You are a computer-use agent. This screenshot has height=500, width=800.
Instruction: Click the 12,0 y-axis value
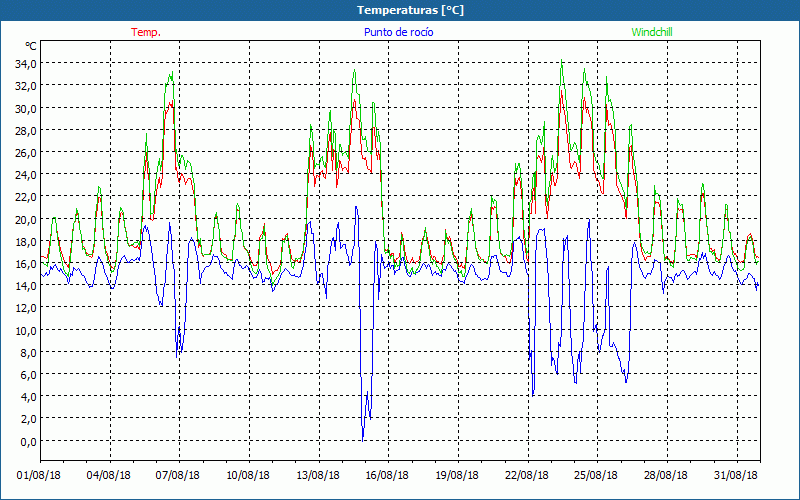(28, 308)
